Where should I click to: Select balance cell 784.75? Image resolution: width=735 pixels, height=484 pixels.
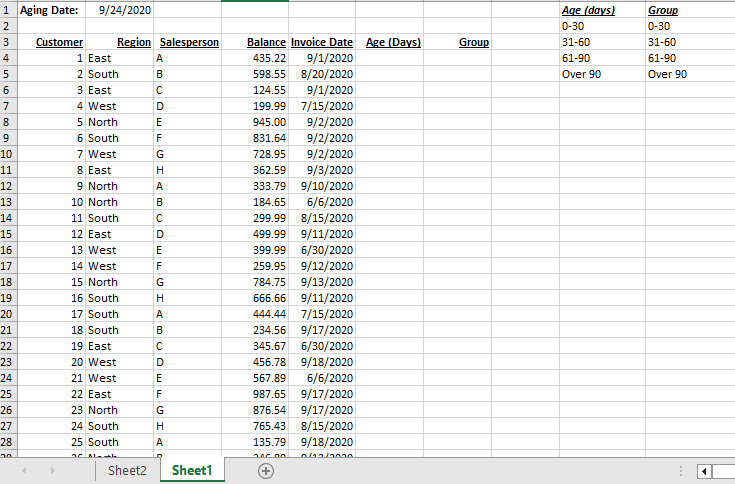255,282
